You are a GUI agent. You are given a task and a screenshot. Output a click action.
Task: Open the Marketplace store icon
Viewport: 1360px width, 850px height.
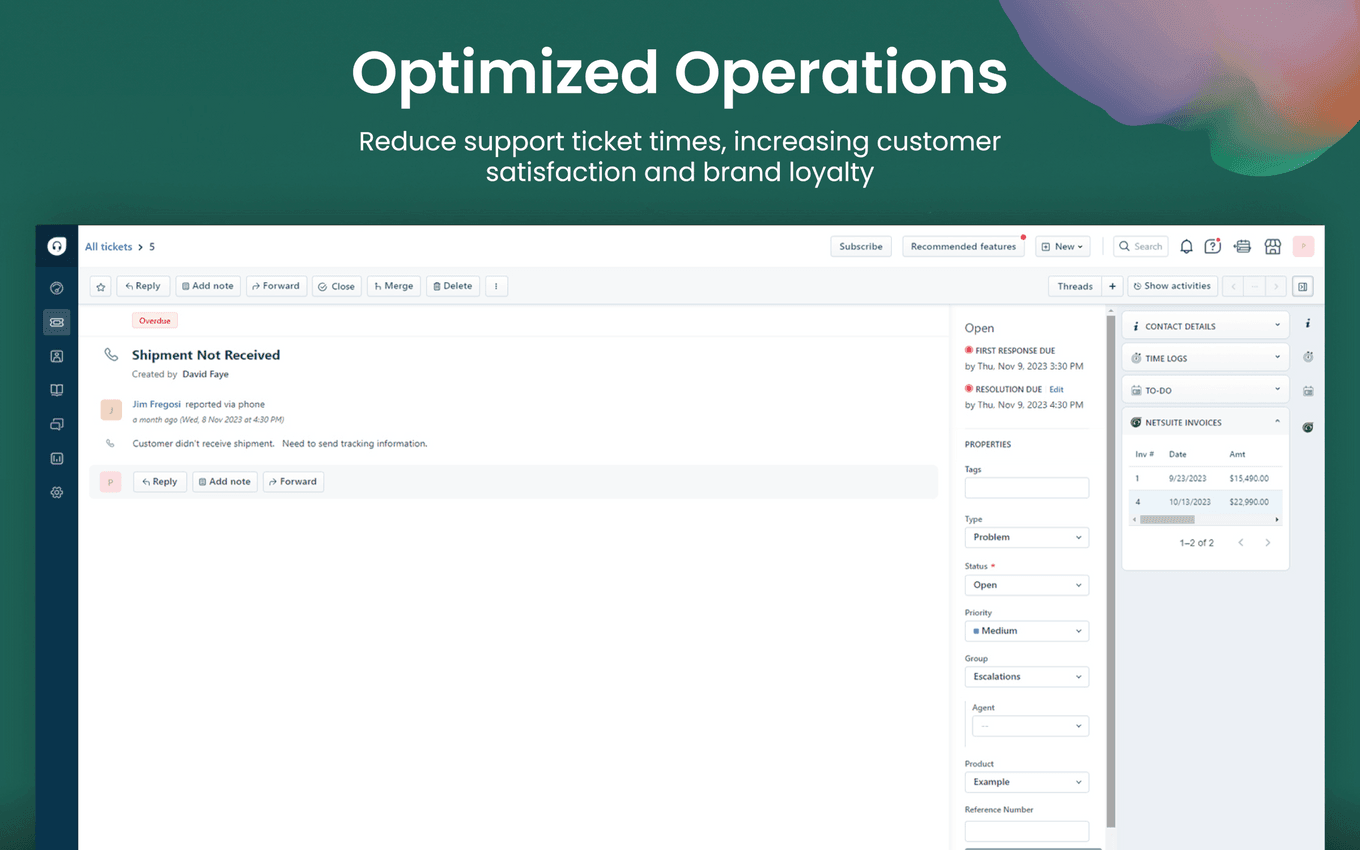click(x=1273, y=246)
